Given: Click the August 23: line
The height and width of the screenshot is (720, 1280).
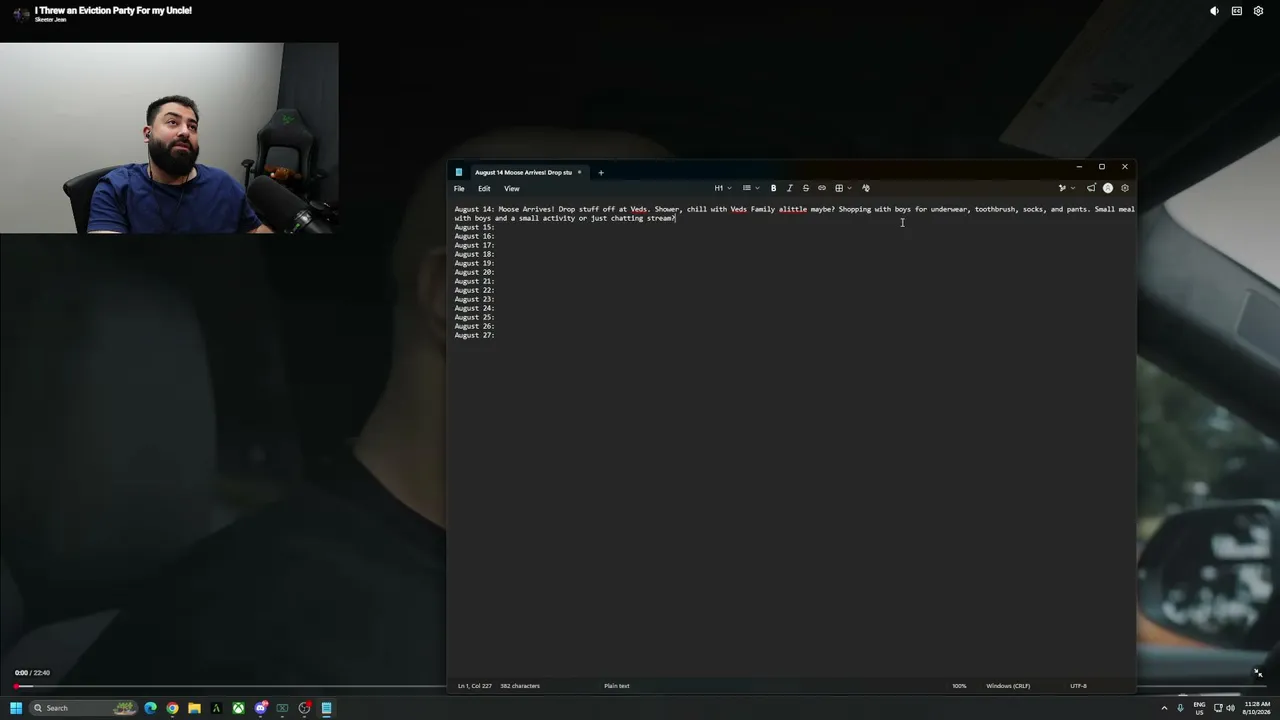Looking at the screenshot, I should tap(475, 299).
